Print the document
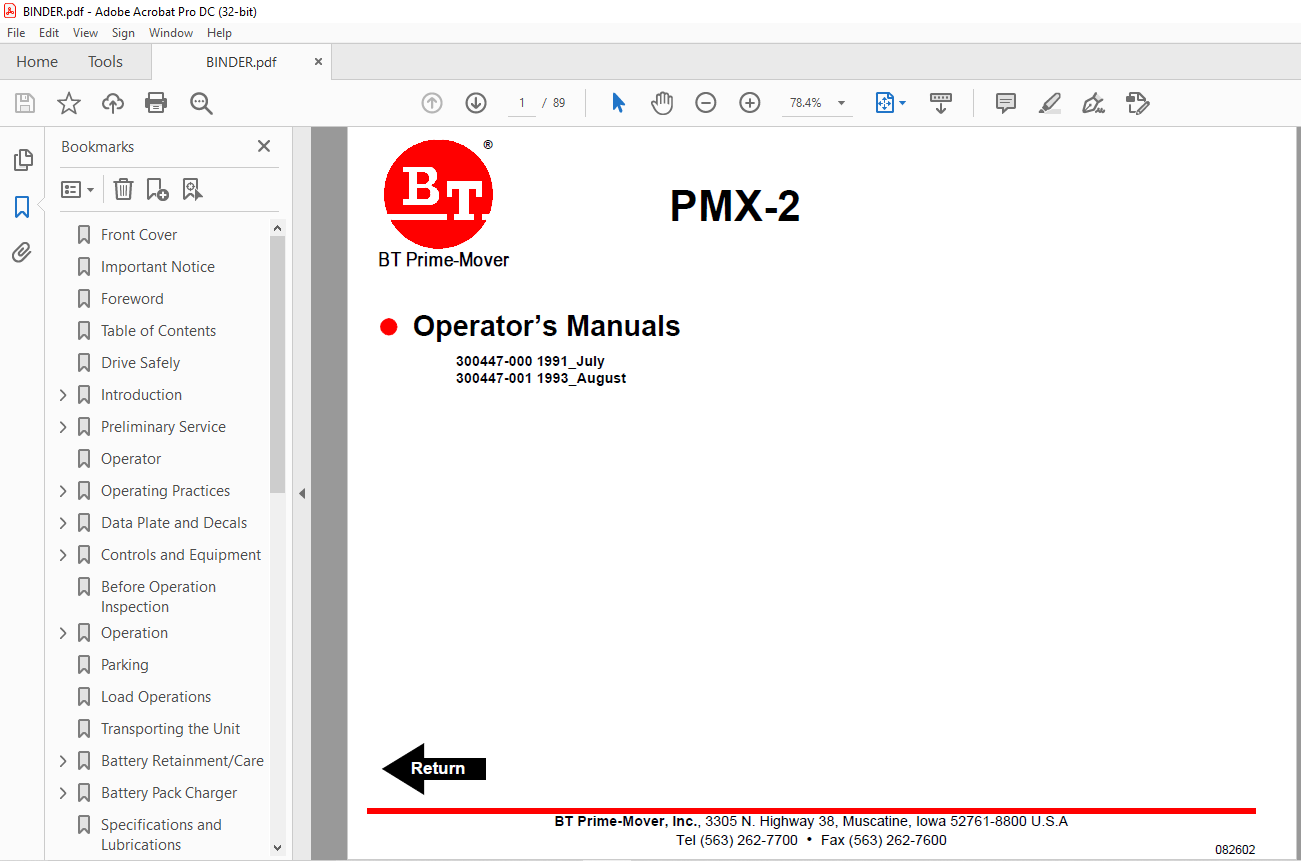Image resolution: width=1301 pixels, height=861 pixels. (x=156, y=103)
